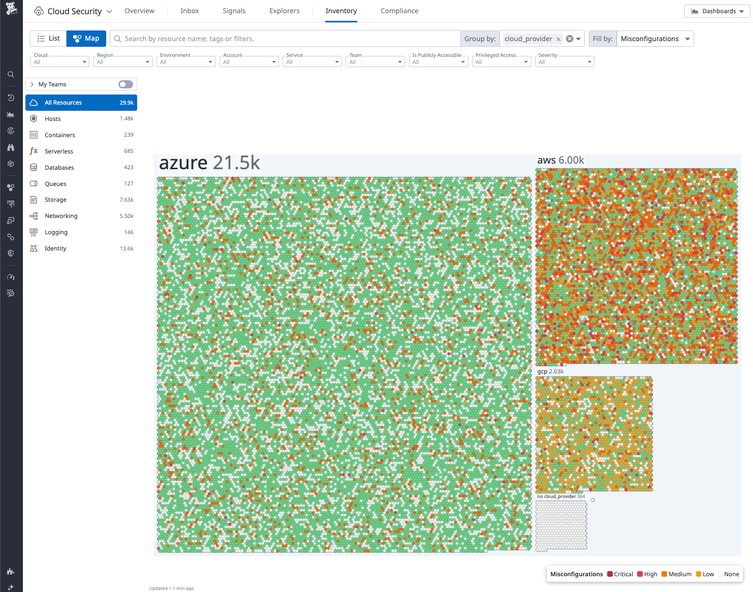The width and height of the screenshot is (753, 592).
Task: Select the Hosts hexagon icon
Action: pos(34,119)
